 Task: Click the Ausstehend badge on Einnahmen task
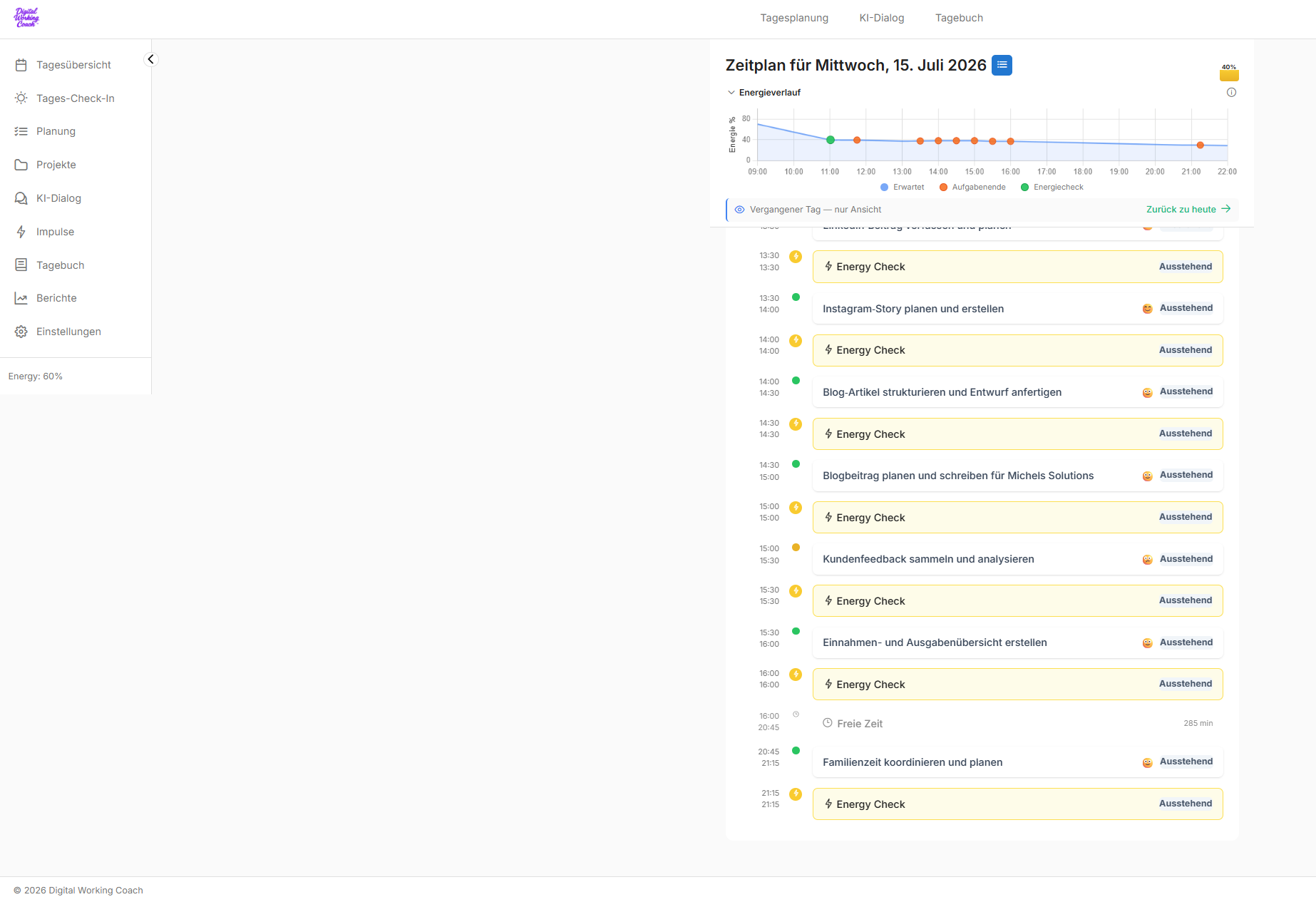coord(1186,642)
